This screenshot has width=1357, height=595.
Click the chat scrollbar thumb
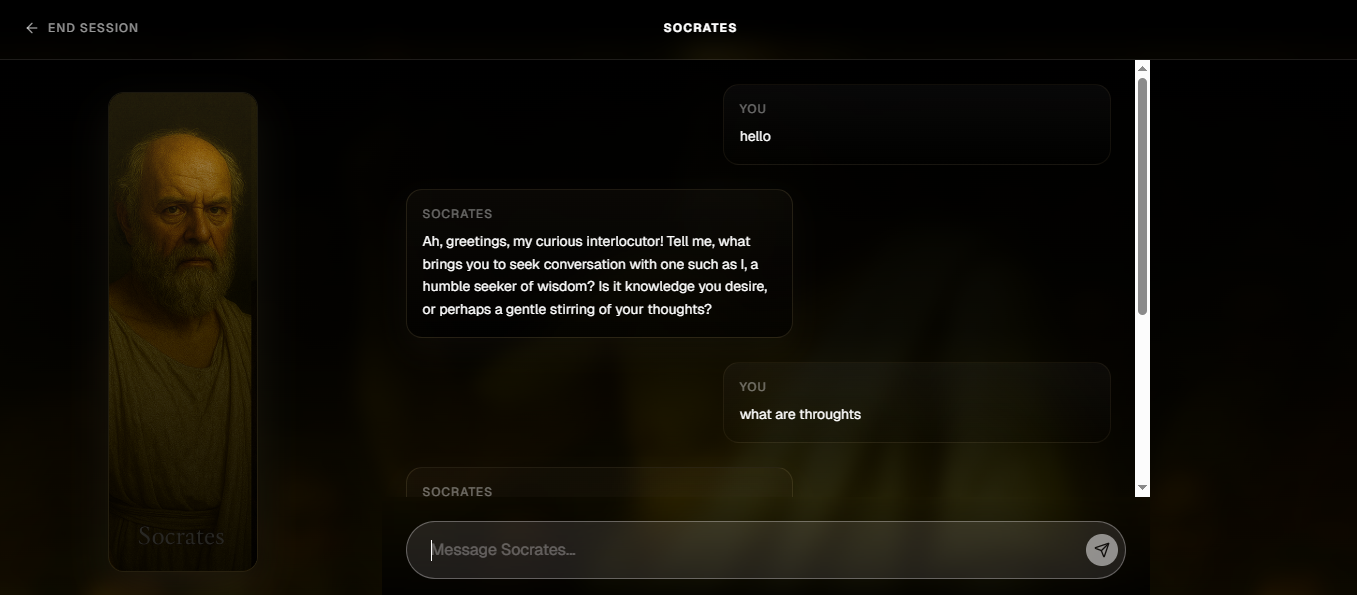tap(1143, 190)
